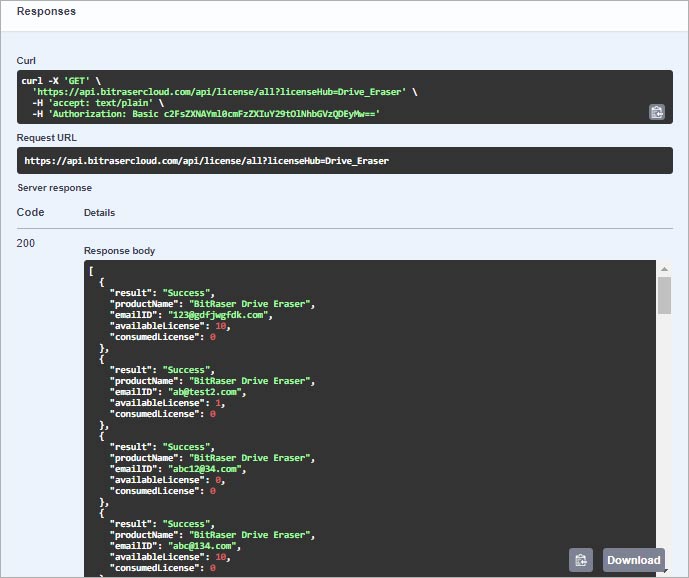Screen dimensions: 689x578
Task: Click the response body scrollbar thumb
Action: click(664, 295)
